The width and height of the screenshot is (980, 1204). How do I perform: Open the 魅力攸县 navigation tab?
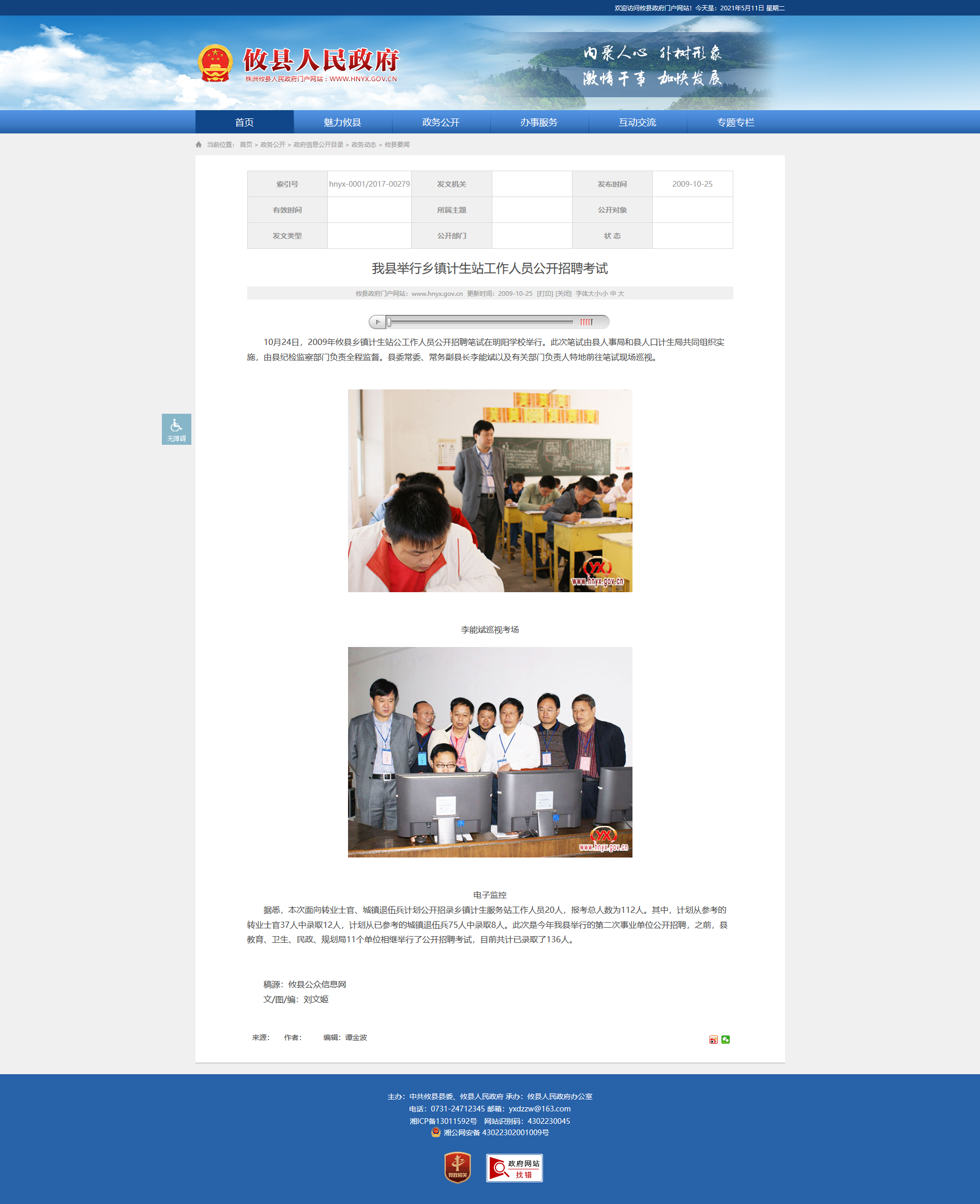point(342,123)
